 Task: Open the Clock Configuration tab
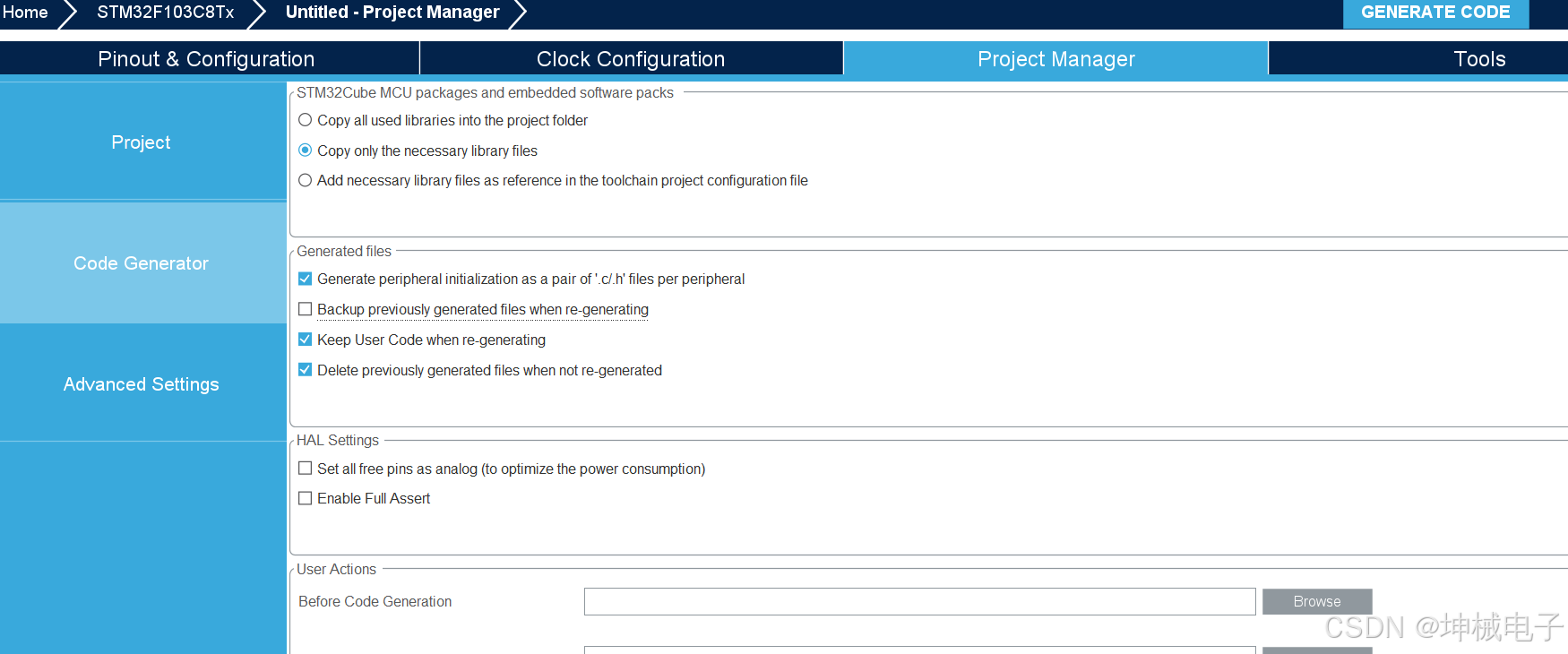click(x=631, y=59)
